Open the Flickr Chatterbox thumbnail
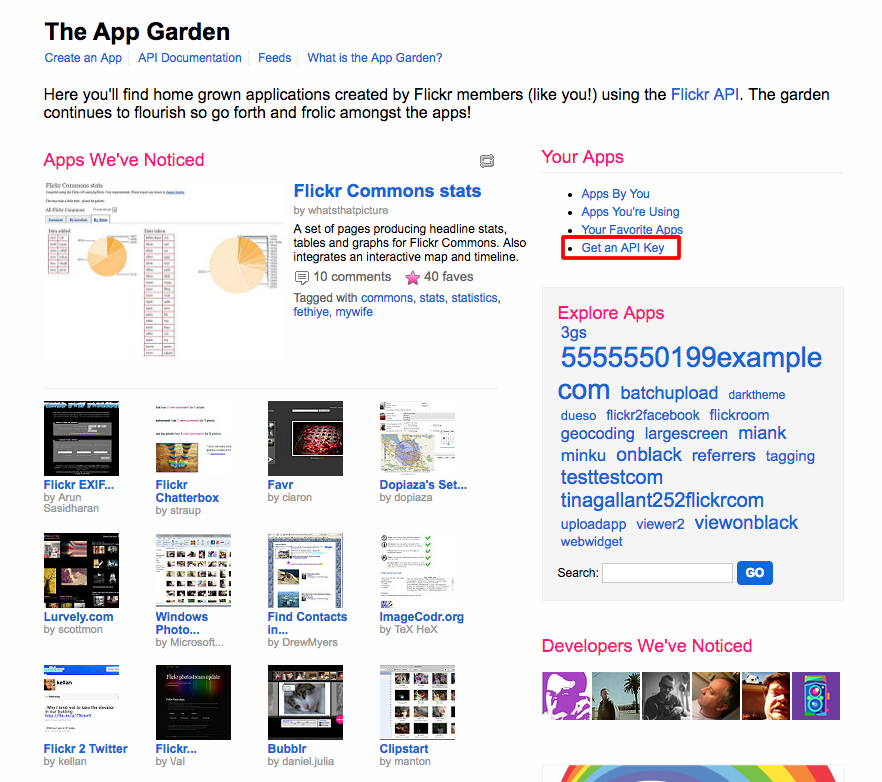 (x=194, y=438)
